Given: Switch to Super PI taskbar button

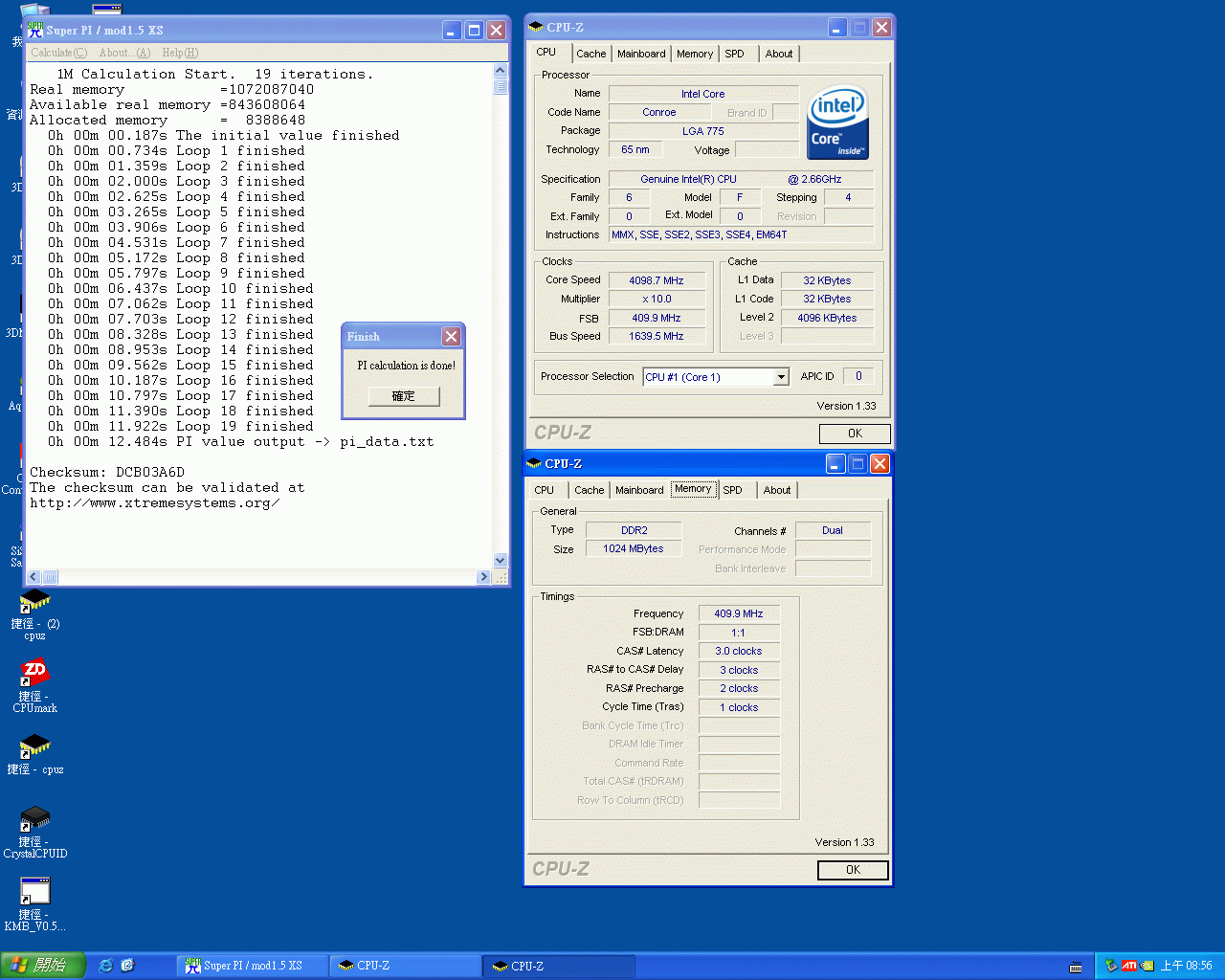Looking at the screenshot, I should pos(253,966).
